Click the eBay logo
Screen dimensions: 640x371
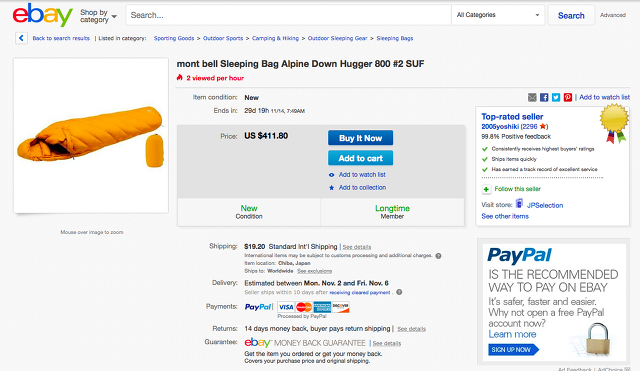point(42,15)
